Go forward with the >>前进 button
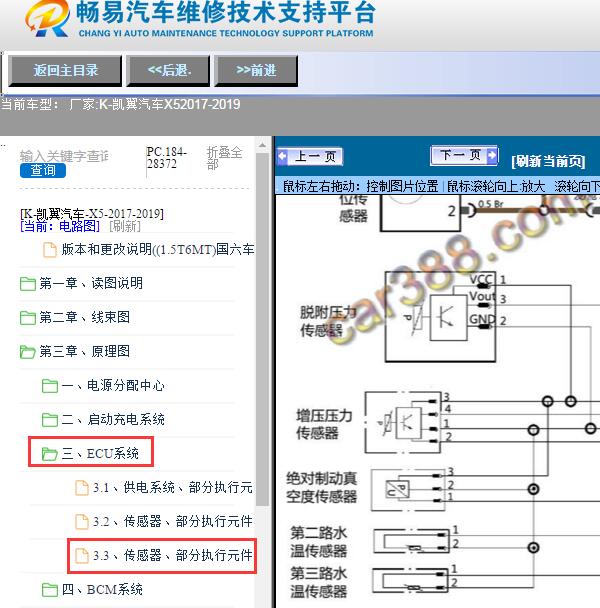Screen dimensions: 600x608 tap(256, 71)
